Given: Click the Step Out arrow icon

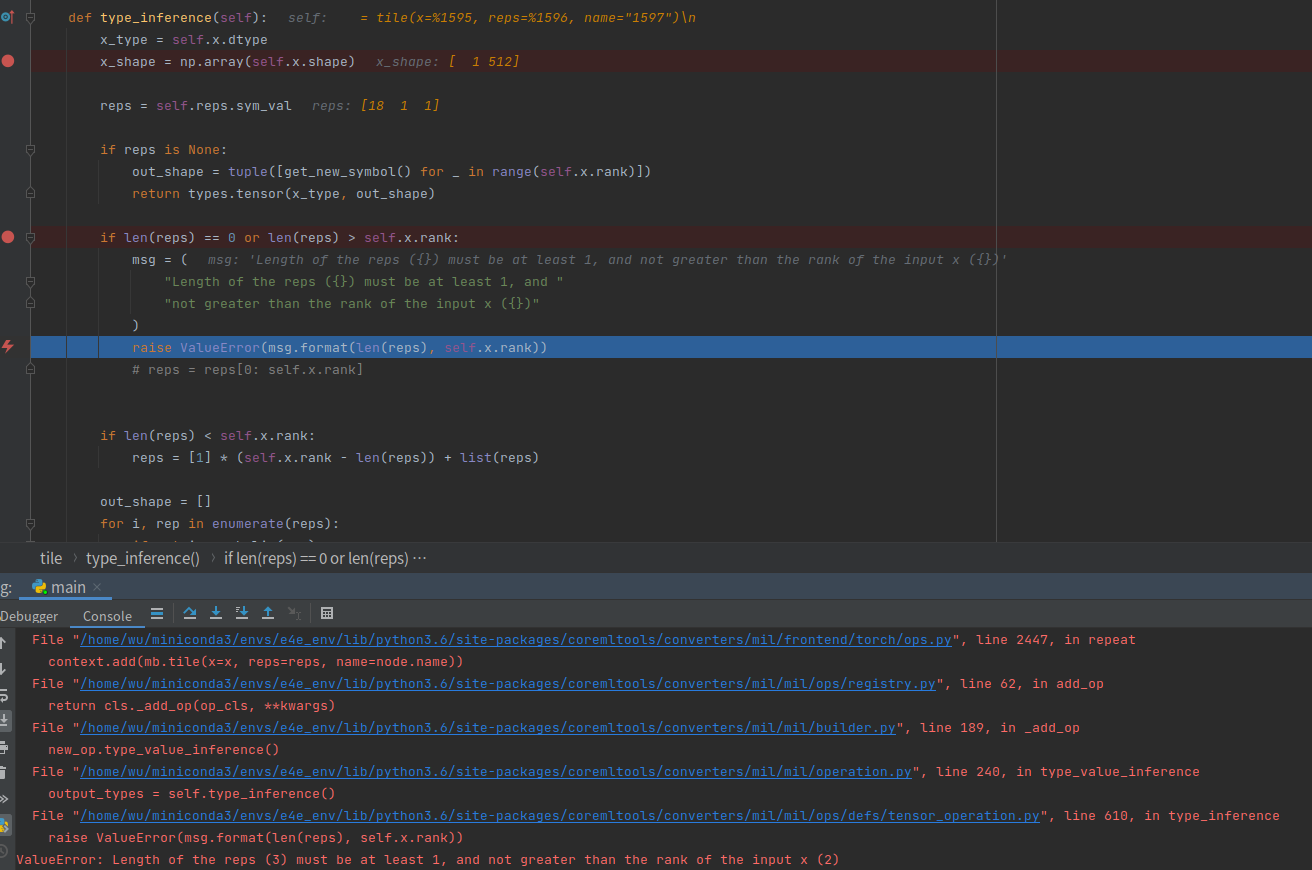Looking at the screenshot, I should point(267,613).
